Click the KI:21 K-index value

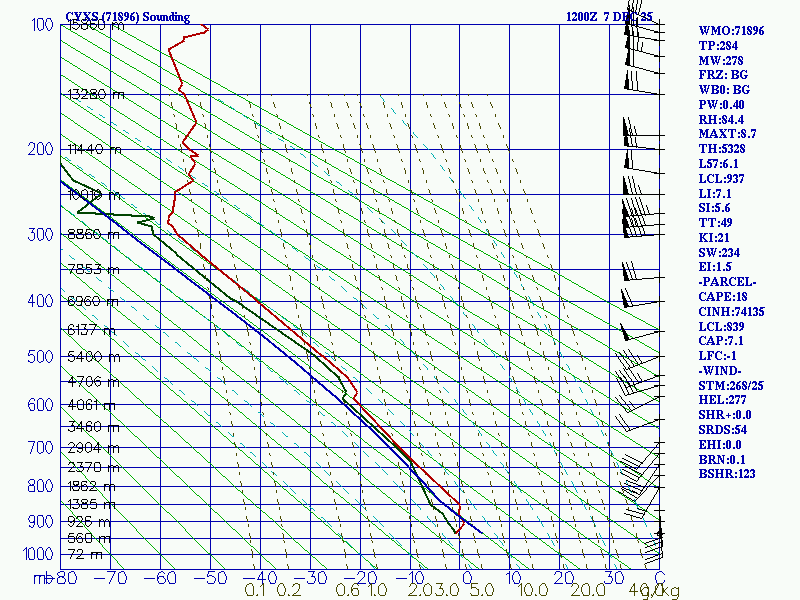point(714,237)
